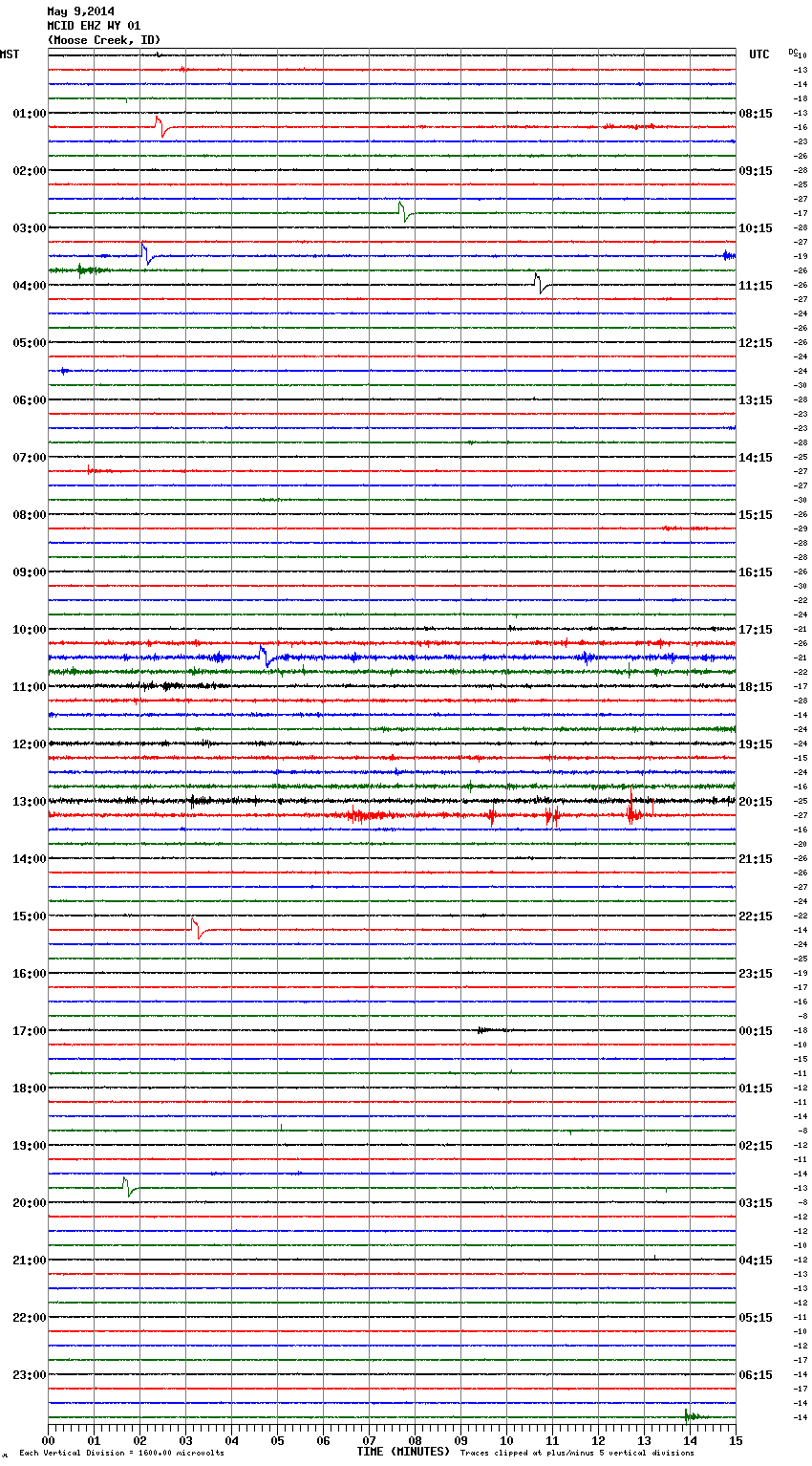Click the 23:15 UTC row label
Screen dimensions: 812x1466
pos(756,973)
